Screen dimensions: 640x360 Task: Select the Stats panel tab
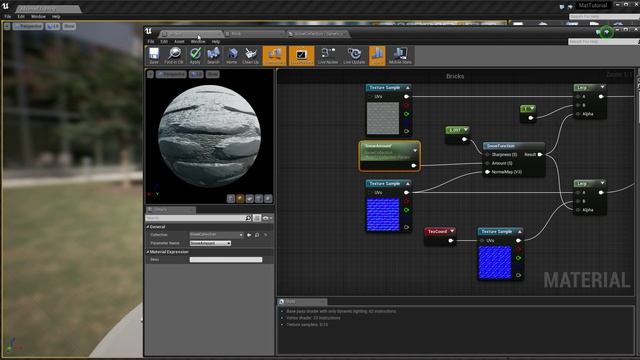pyautogui.click(x=302, y=301)
